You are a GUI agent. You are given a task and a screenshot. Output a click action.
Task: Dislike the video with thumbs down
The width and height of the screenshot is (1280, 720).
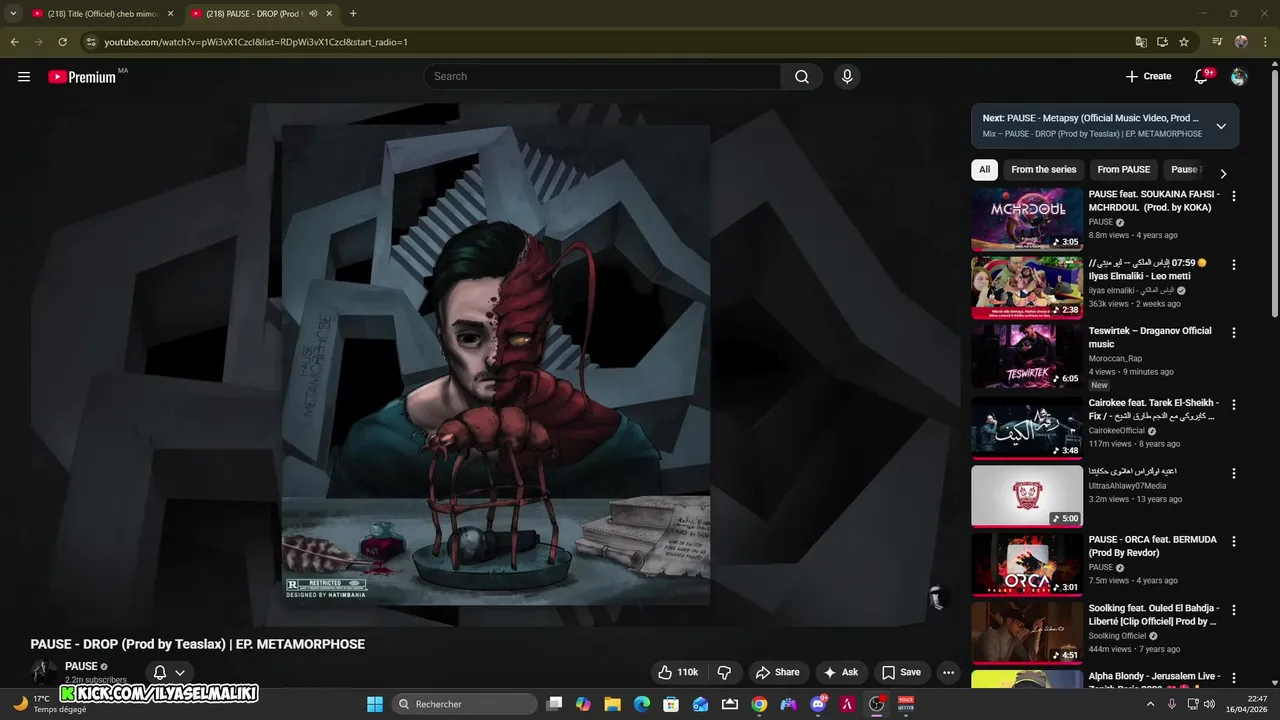pyautogui.click(x=725, y=672)
